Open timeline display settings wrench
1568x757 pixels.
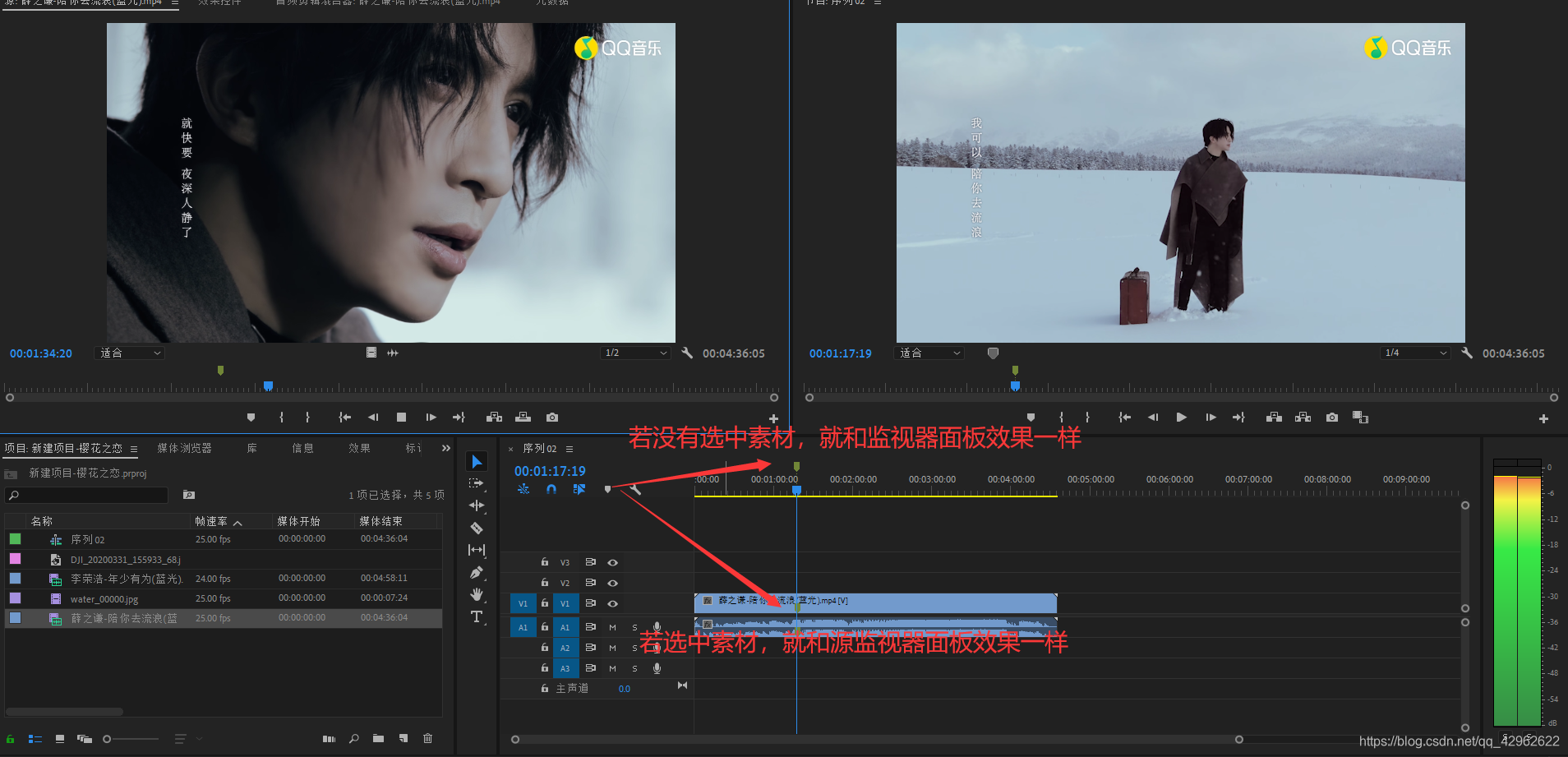(635, 489)
